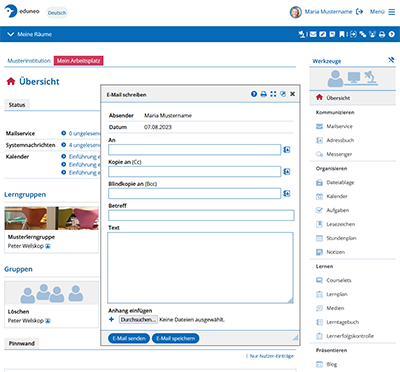Switch to the Musterinstitution tab
The width and height of the screenshot is (400, 372).
(x=29, y=61)
